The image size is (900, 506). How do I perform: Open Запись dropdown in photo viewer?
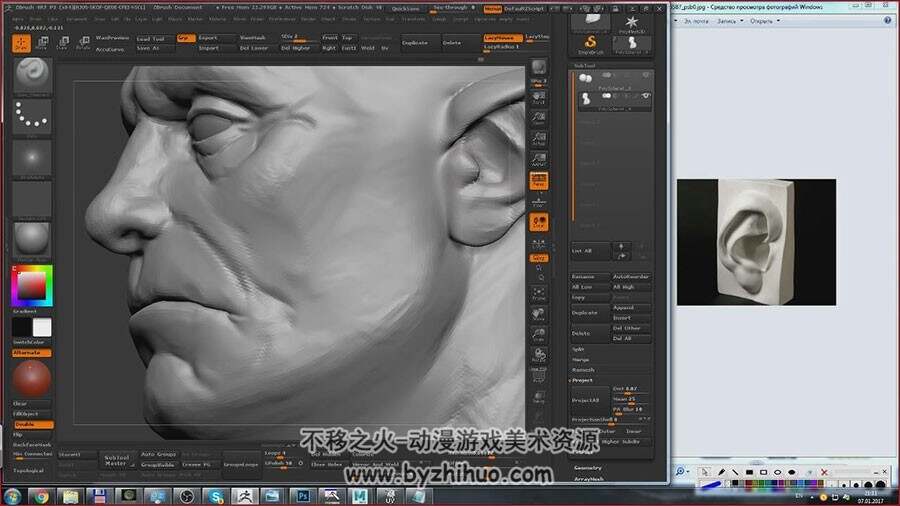click(x=730, y=21)
